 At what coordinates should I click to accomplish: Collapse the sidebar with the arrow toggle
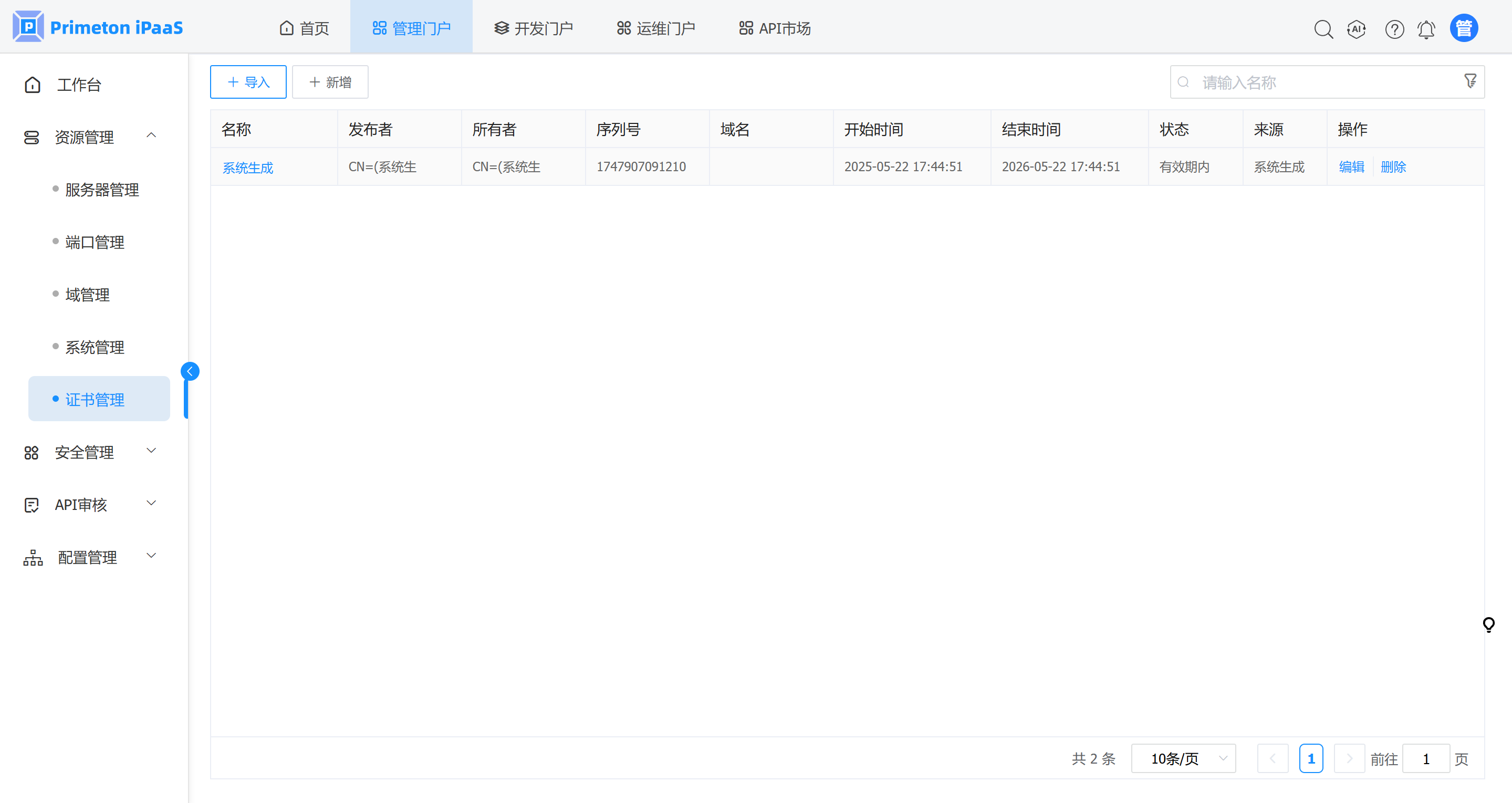coord(190,371)
